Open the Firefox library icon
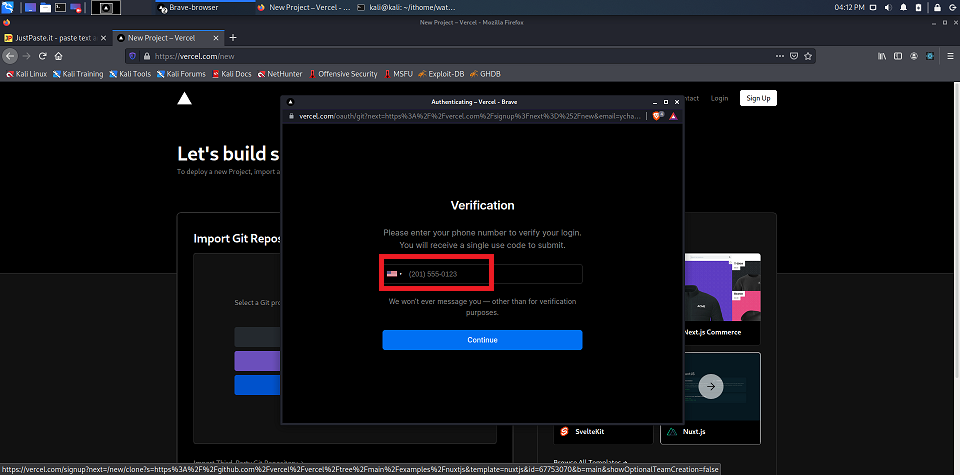Viewport: 960px width, 475px height. pyautogui.click(x=882, y=56)
